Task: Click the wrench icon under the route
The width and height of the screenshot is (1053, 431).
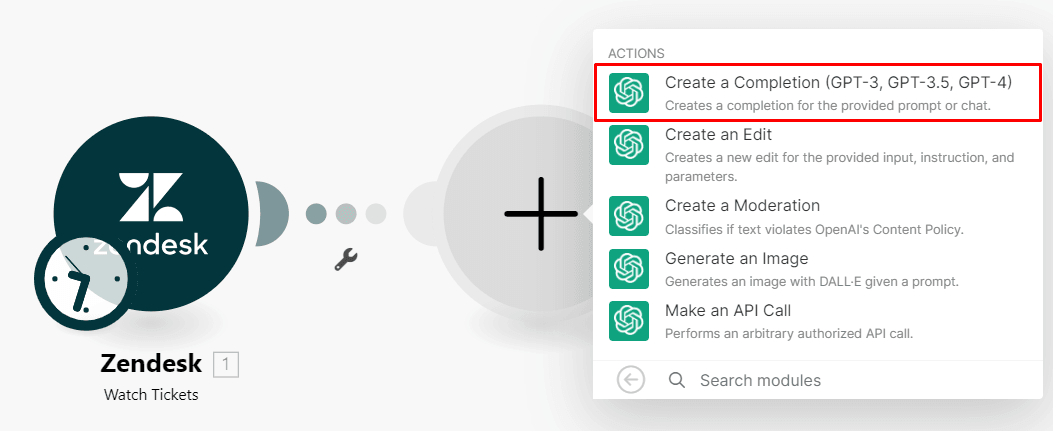Action: (346, 260)
